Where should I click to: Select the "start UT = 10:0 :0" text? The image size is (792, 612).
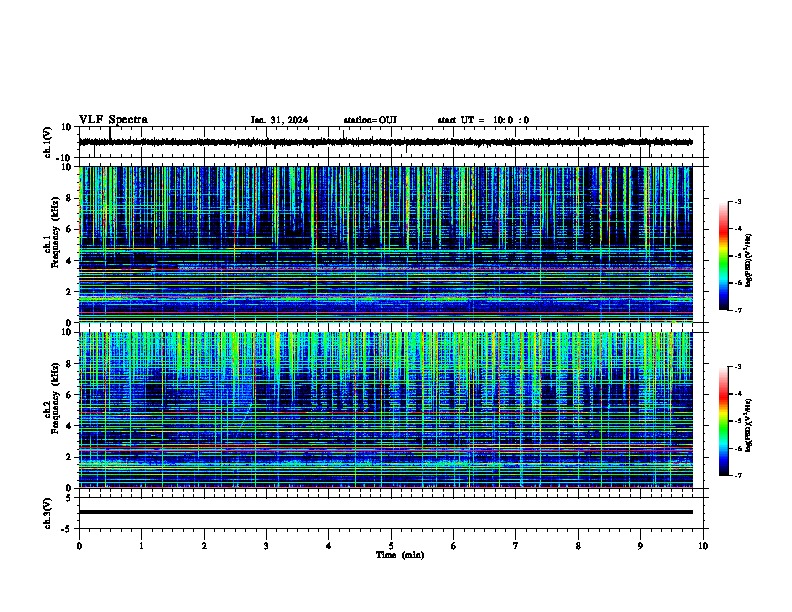pyautogui.click(x=483, y=120)
